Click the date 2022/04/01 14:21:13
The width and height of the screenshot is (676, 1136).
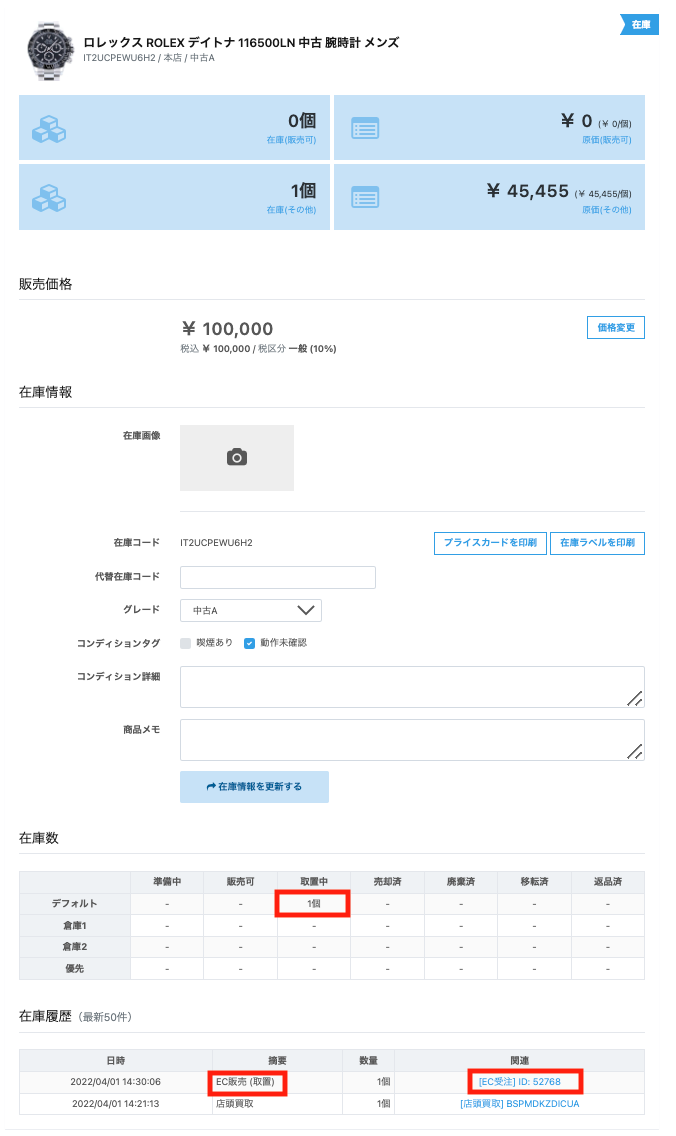(115, 1103)
